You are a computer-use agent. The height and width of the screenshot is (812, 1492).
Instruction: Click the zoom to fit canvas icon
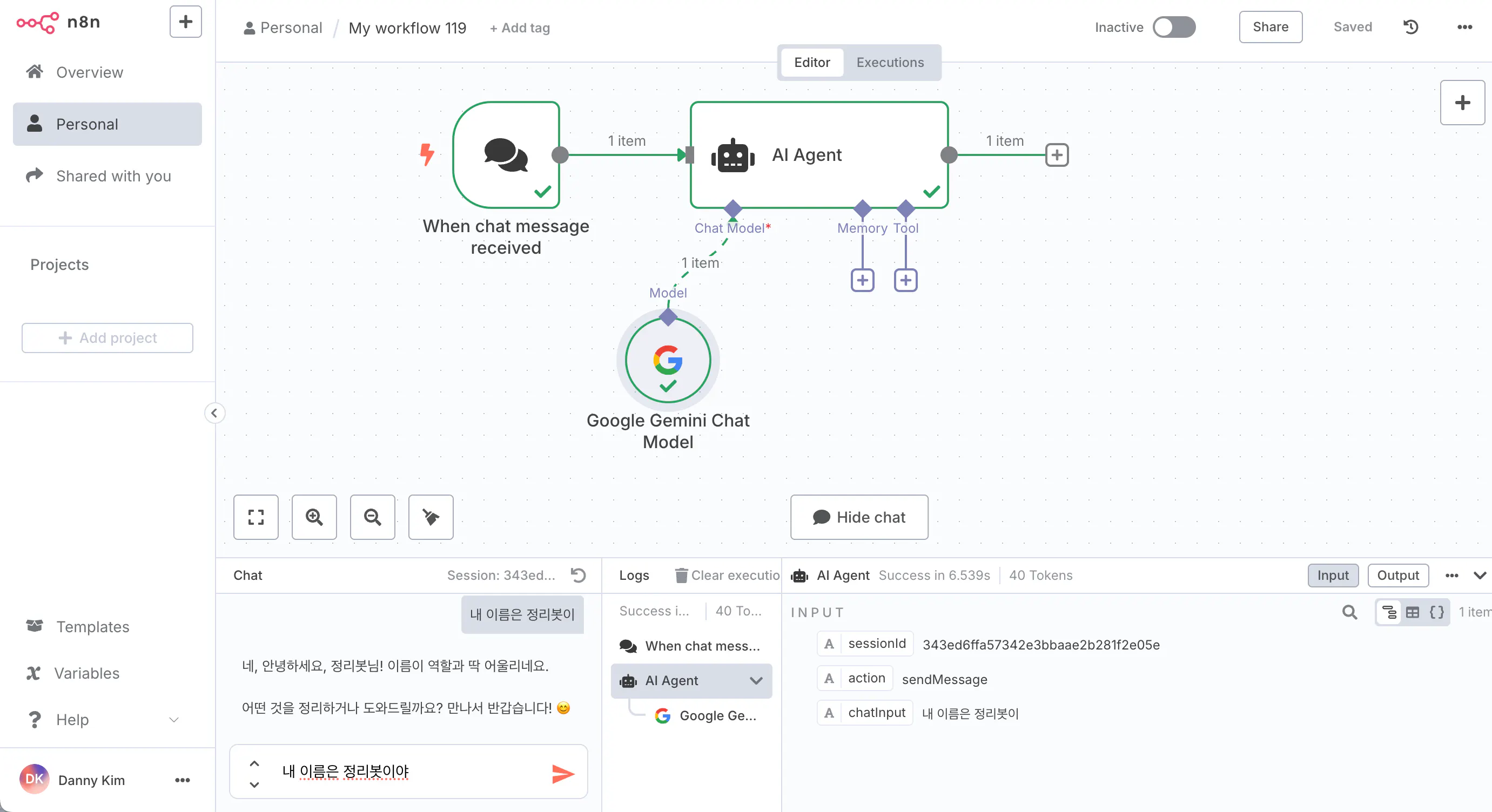[x=256, y=517]
